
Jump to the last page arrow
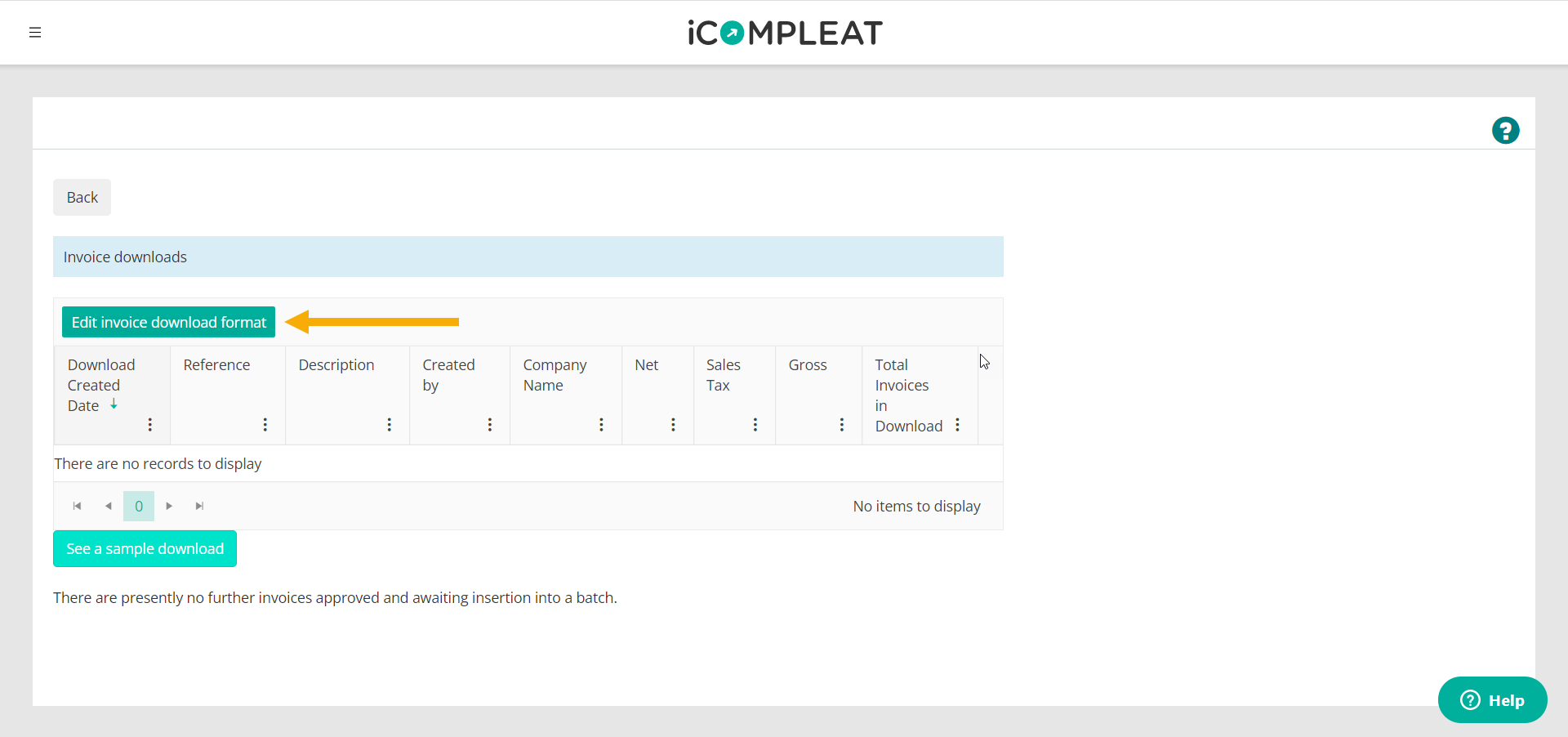[199, 506]
